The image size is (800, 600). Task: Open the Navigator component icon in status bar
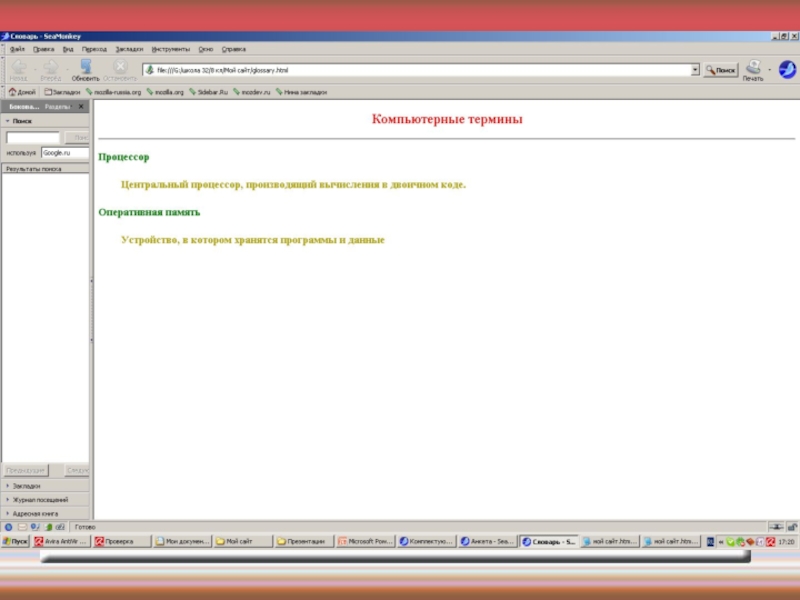pos(9,527)
